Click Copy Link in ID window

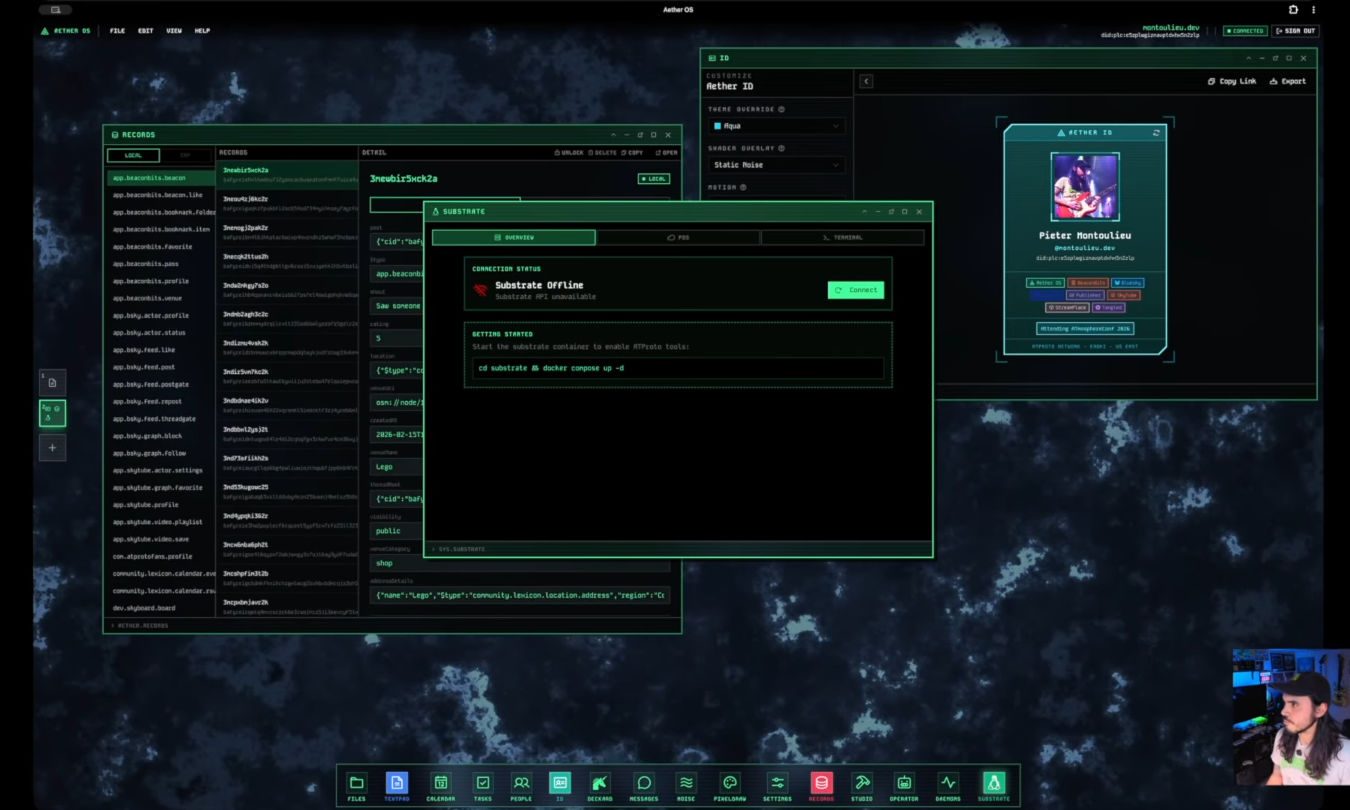pos(1232,81)
